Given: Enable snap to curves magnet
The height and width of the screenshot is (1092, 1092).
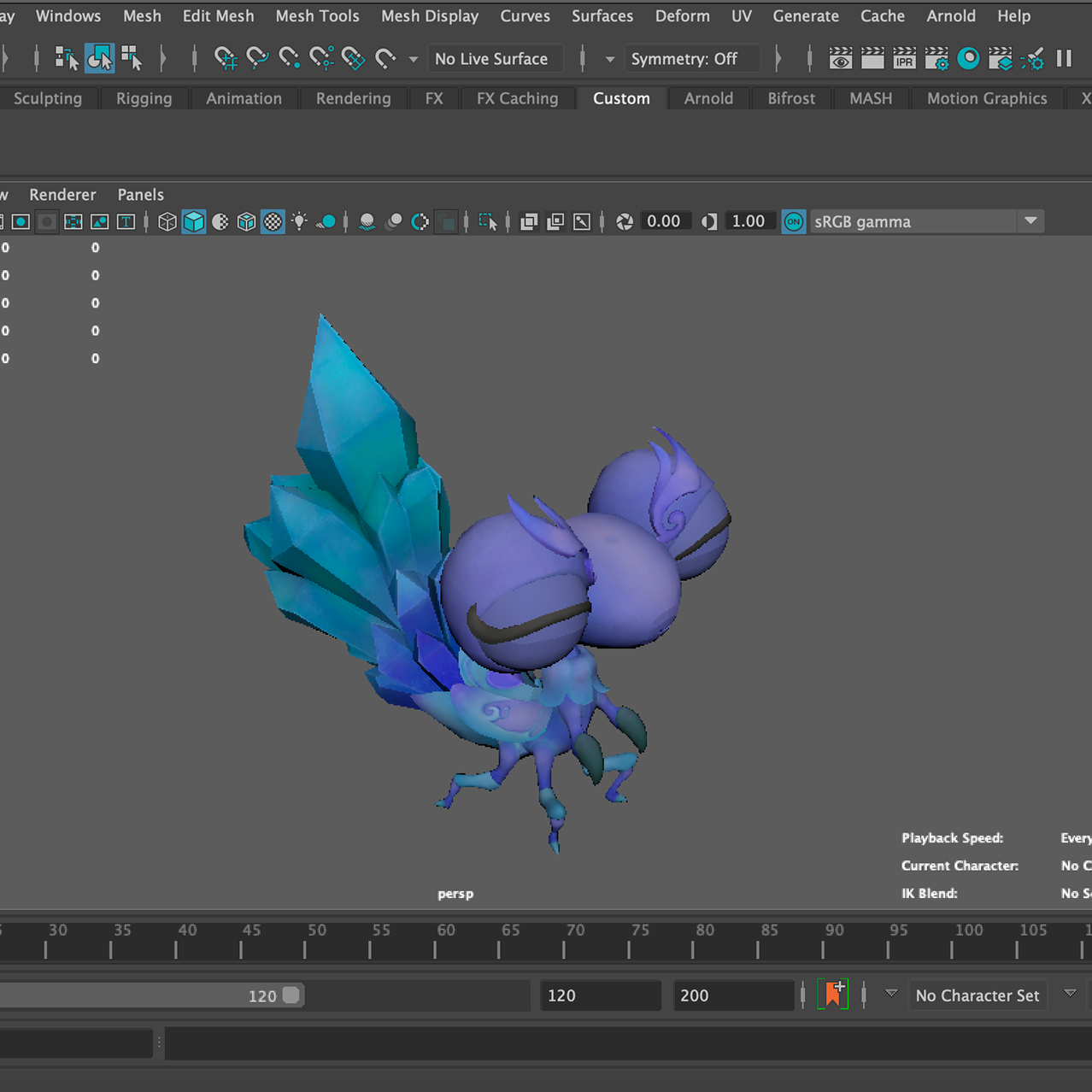Looking at the screenshot, I should tap(257, 58).
